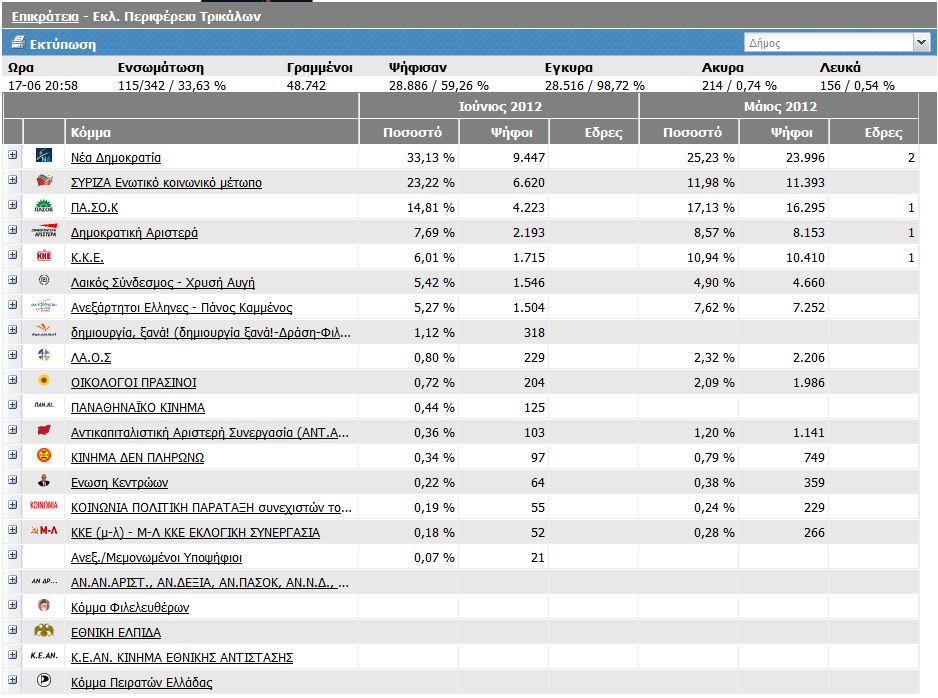The width and height of the screenshot is (938, 698).
Task: Click the ΕΘΝΙΚΗ ΕΛΠΙΔΑ eagle emblem icon
Action: coord(44,631)
